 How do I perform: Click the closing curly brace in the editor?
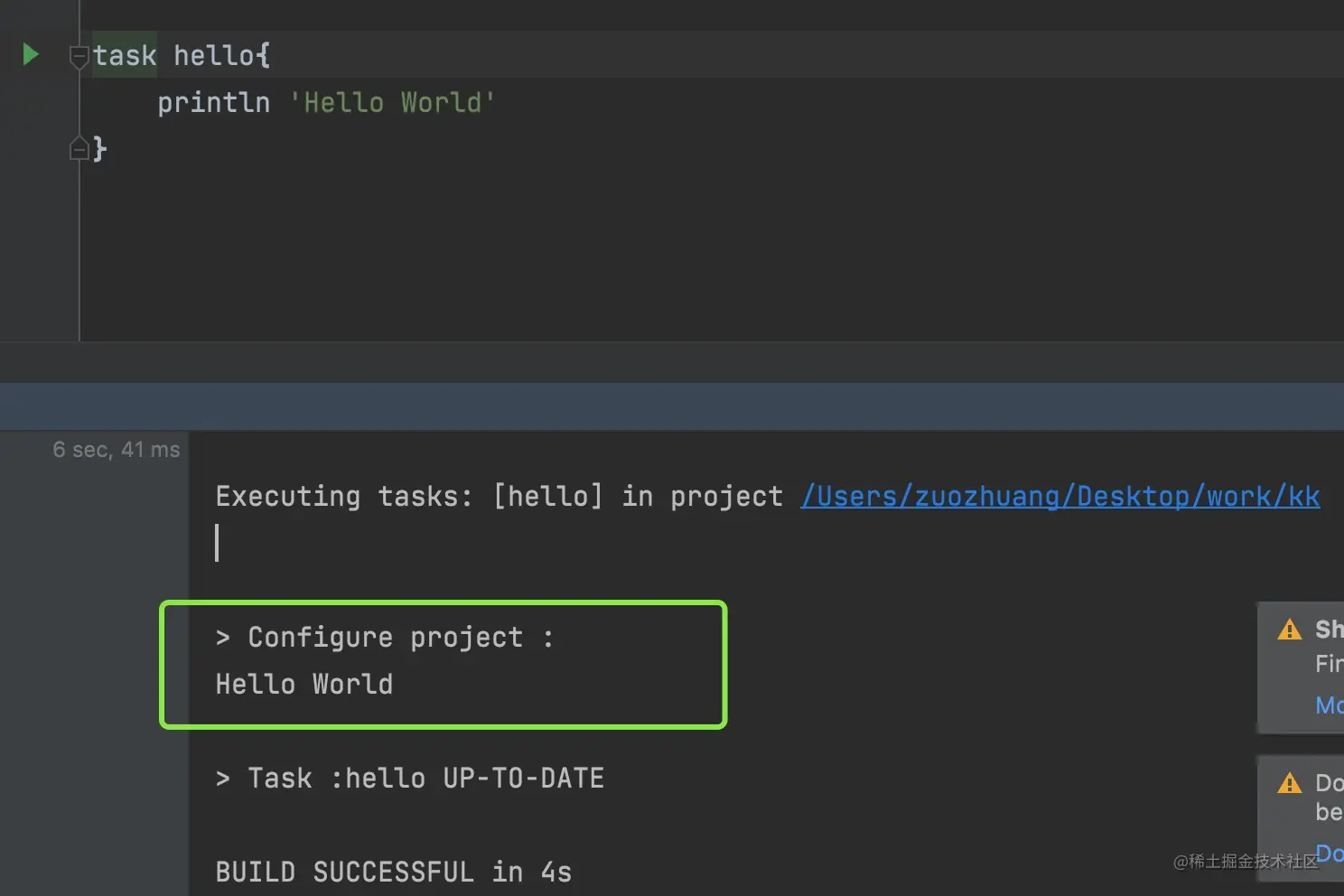click(99, 148)
